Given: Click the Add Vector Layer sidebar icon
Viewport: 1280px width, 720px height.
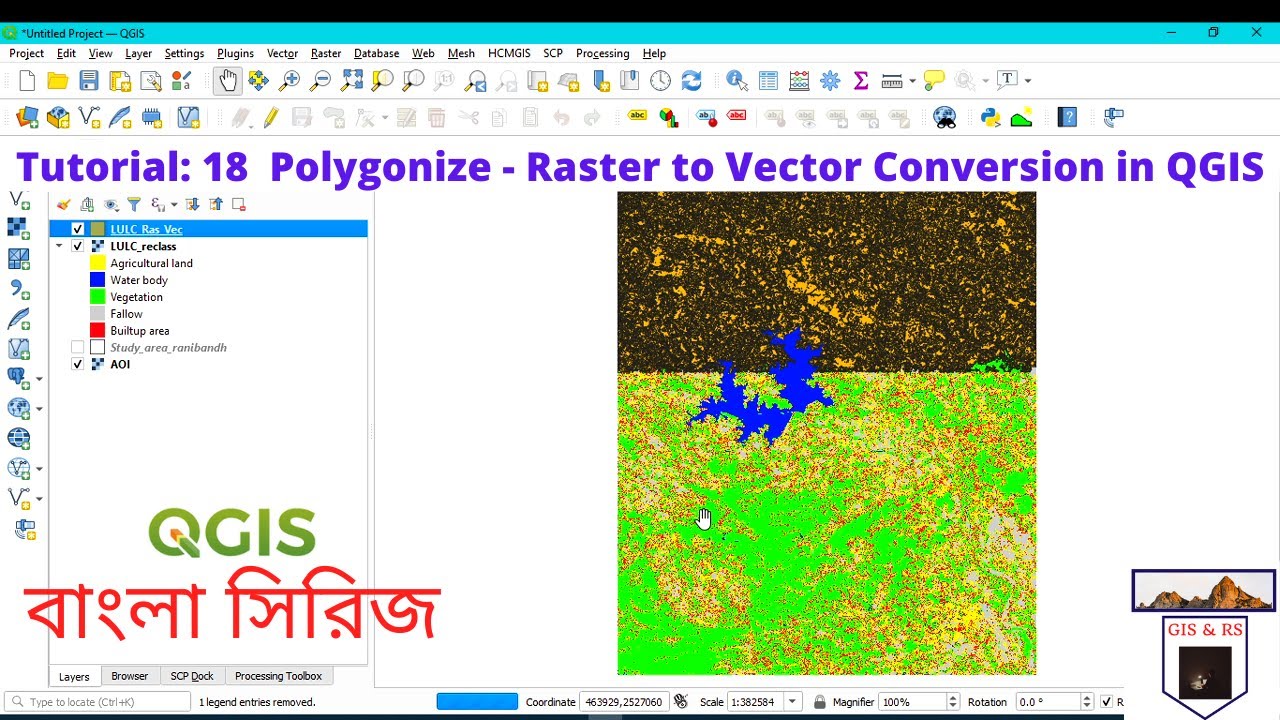Looking at the screenshot, I should tap(19, 199).
